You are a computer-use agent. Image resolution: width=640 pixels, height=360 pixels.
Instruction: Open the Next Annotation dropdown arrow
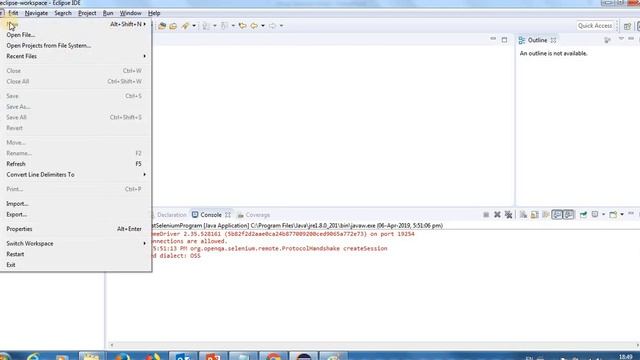[215, 26]
